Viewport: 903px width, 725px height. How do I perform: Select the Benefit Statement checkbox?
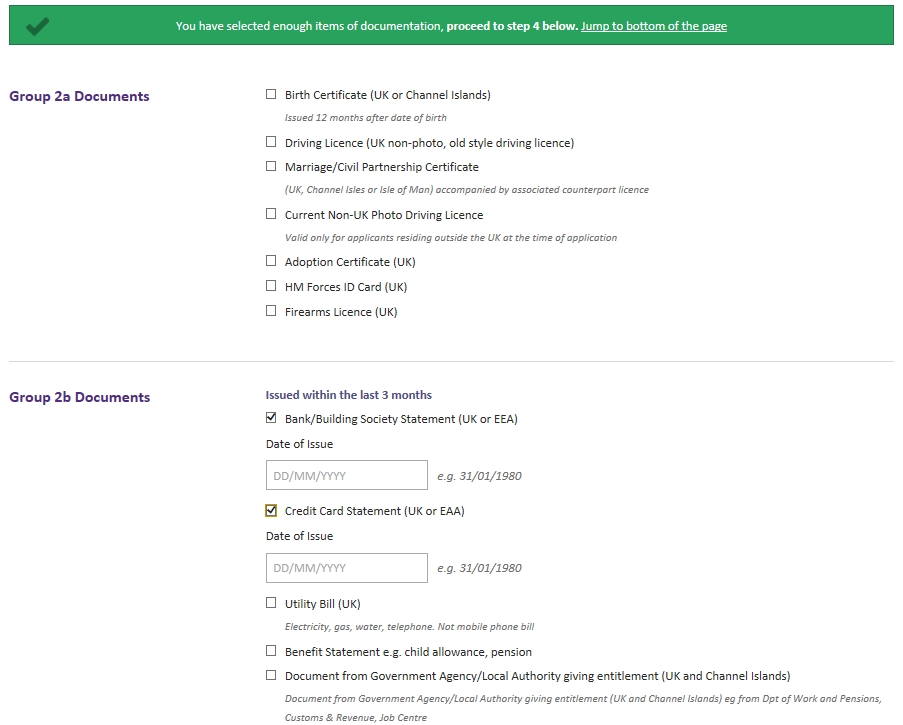click(271, 651)
